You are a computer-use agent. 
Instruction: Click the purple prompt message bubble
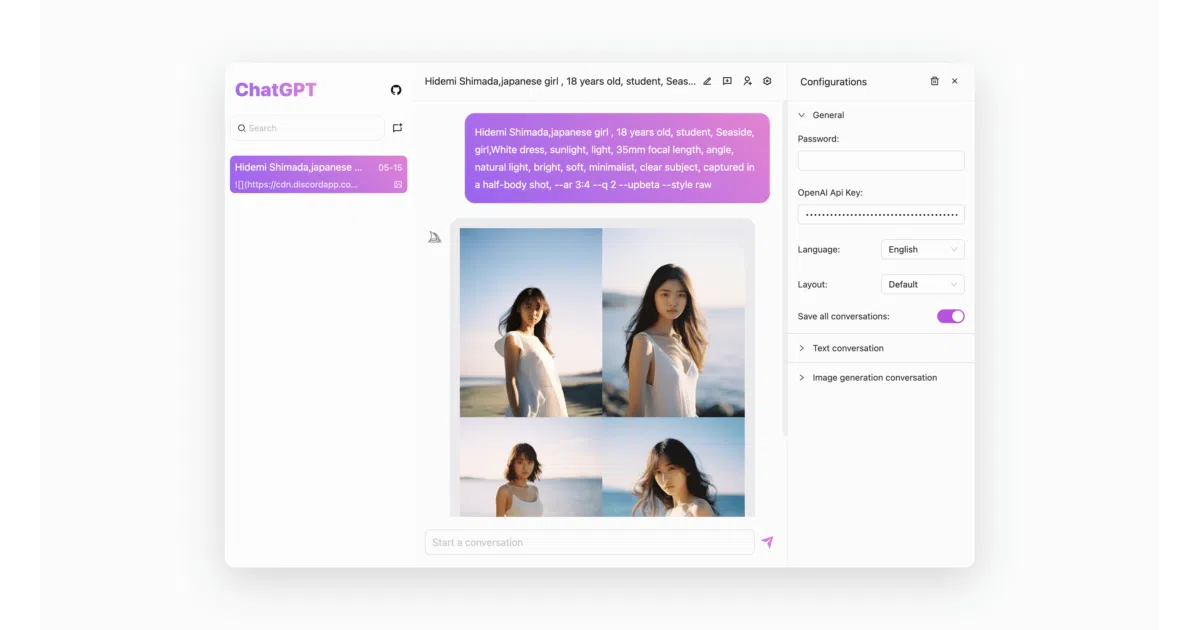click(617, 158)
